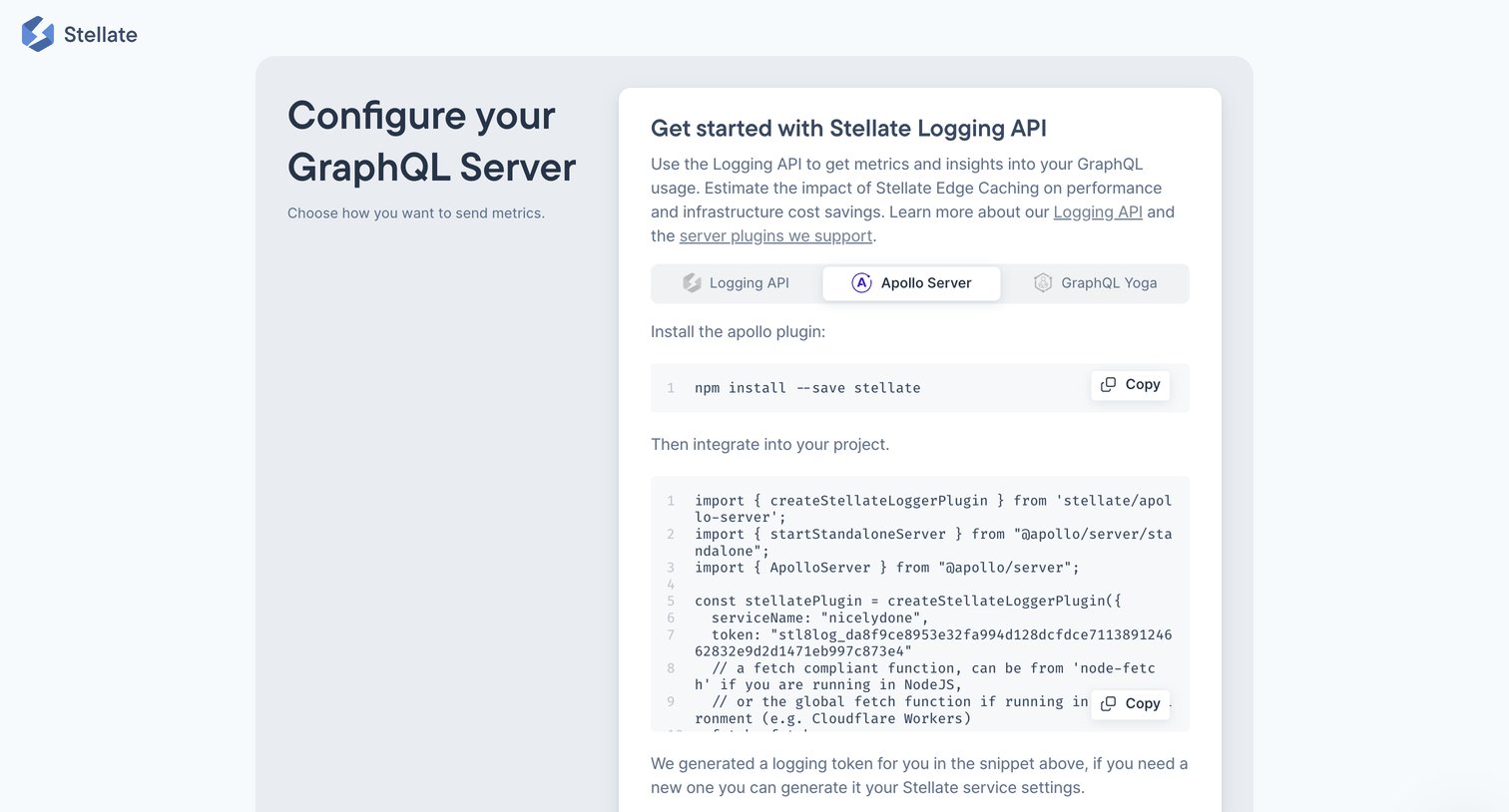Click the Configure your GraphQL Server heading
Image resolution: width=1509 pixels, height=812 pixels.
coord(432,142)
